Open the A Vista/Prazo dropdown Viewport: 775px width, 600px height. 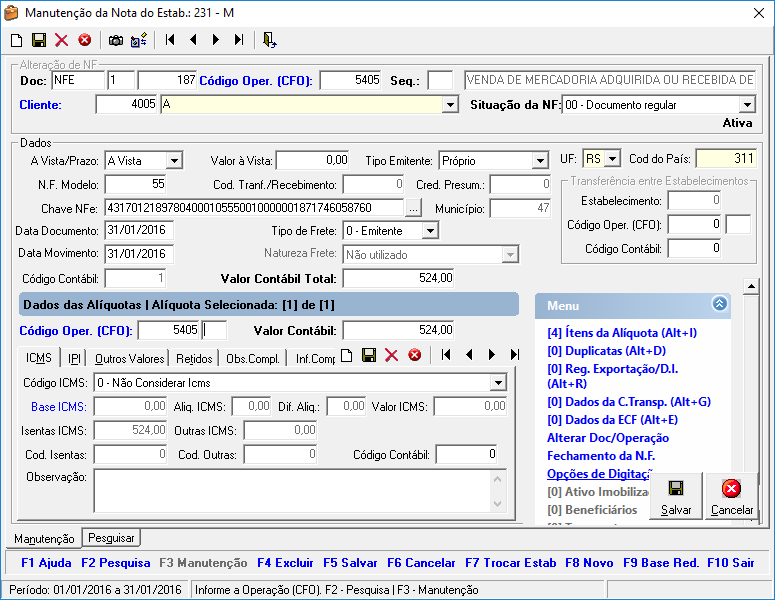[x=174, y=160]
